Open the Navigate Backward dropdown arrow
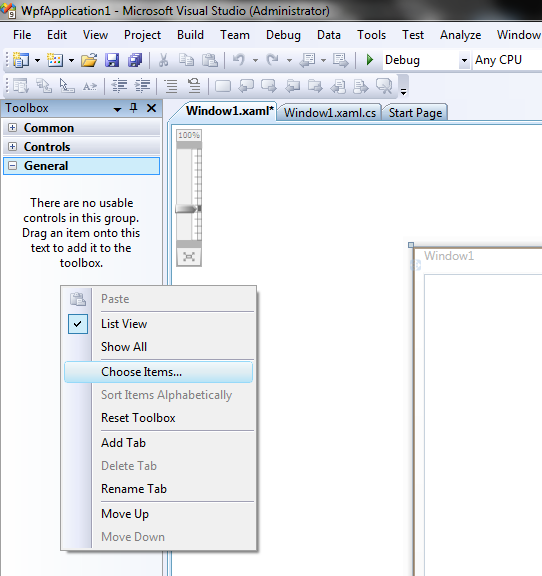542x576 pixels. [323, 61]
